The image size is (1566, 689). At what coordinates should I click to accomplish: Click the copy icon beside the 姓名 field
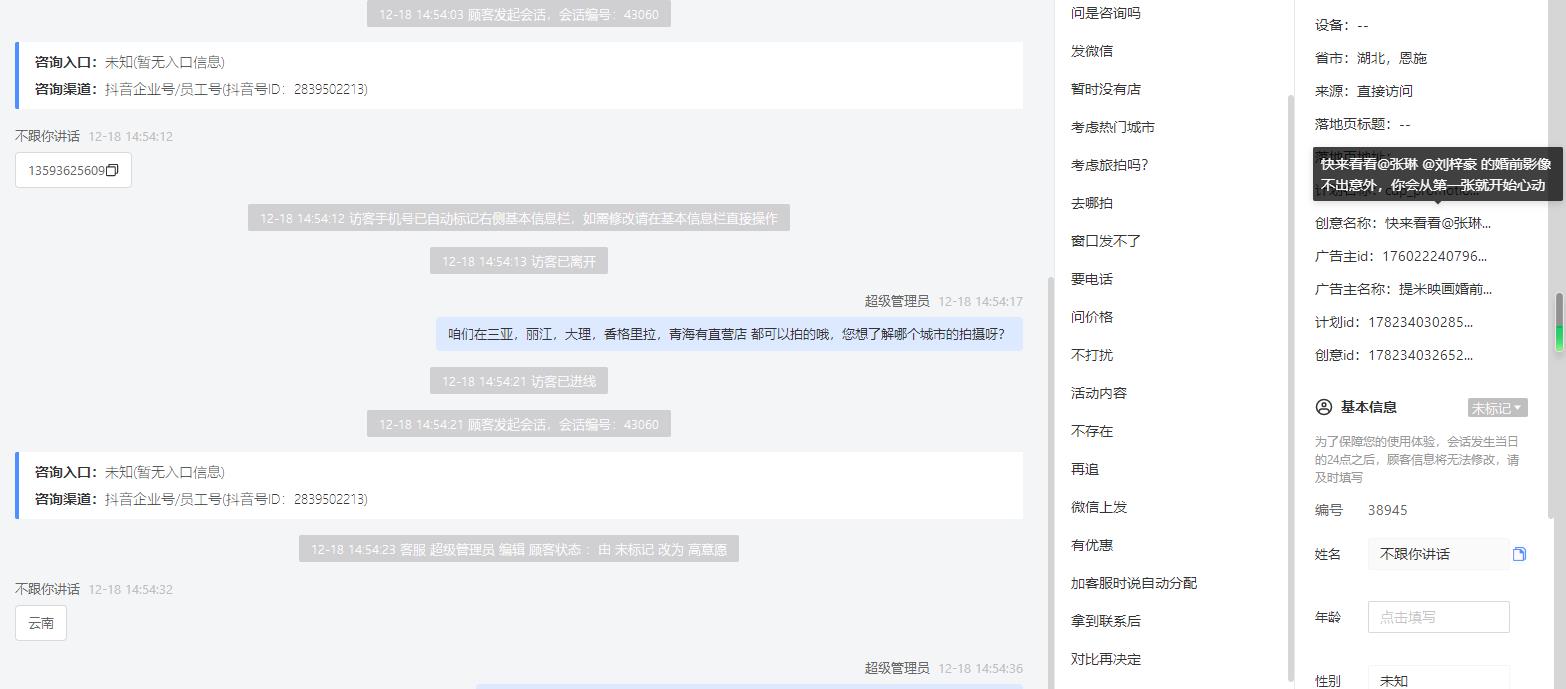[x=1519, y=554]
